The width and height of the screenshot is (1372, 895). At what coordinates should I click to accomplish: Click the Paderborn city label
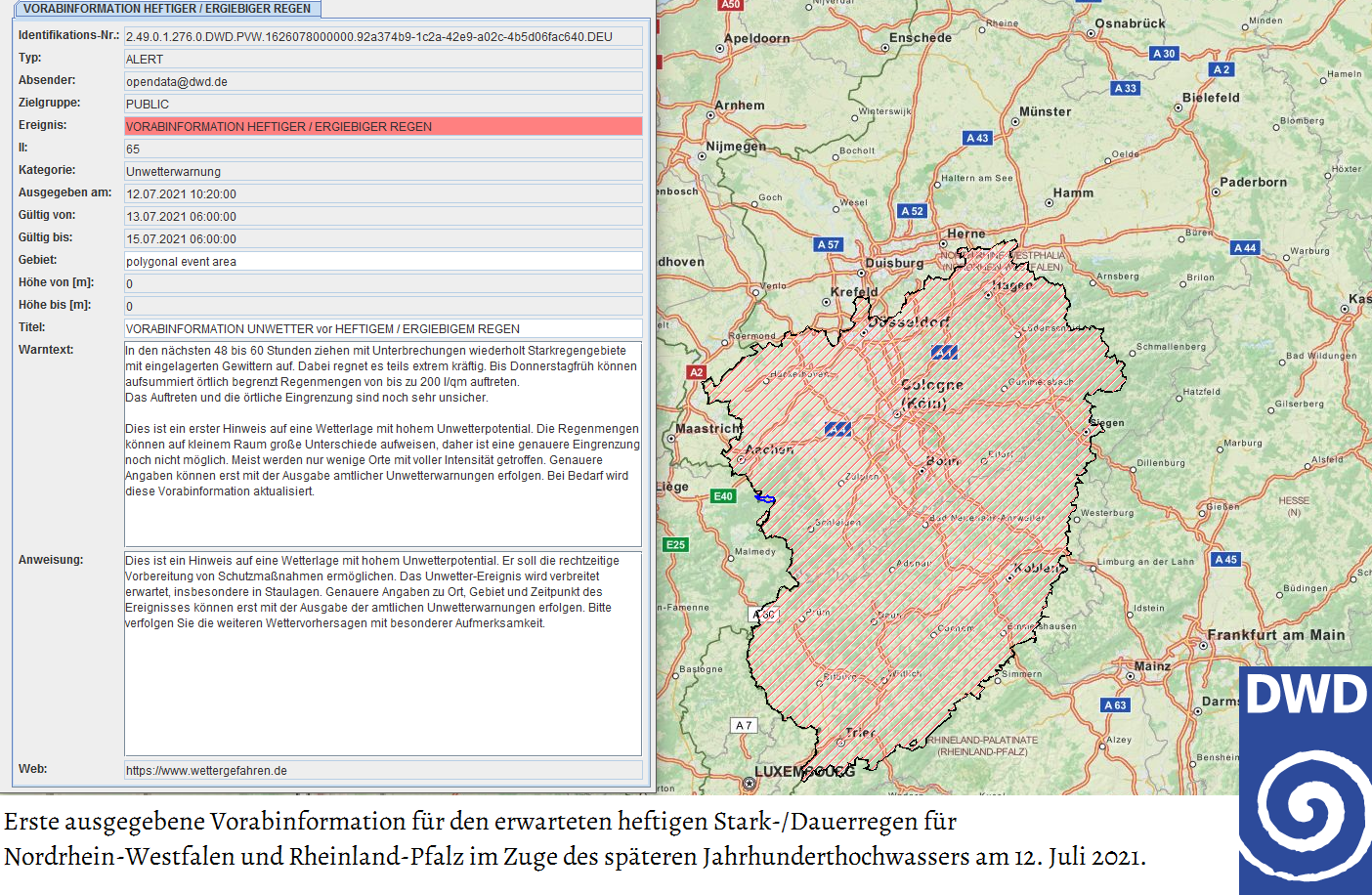[x=1253, y=183]
